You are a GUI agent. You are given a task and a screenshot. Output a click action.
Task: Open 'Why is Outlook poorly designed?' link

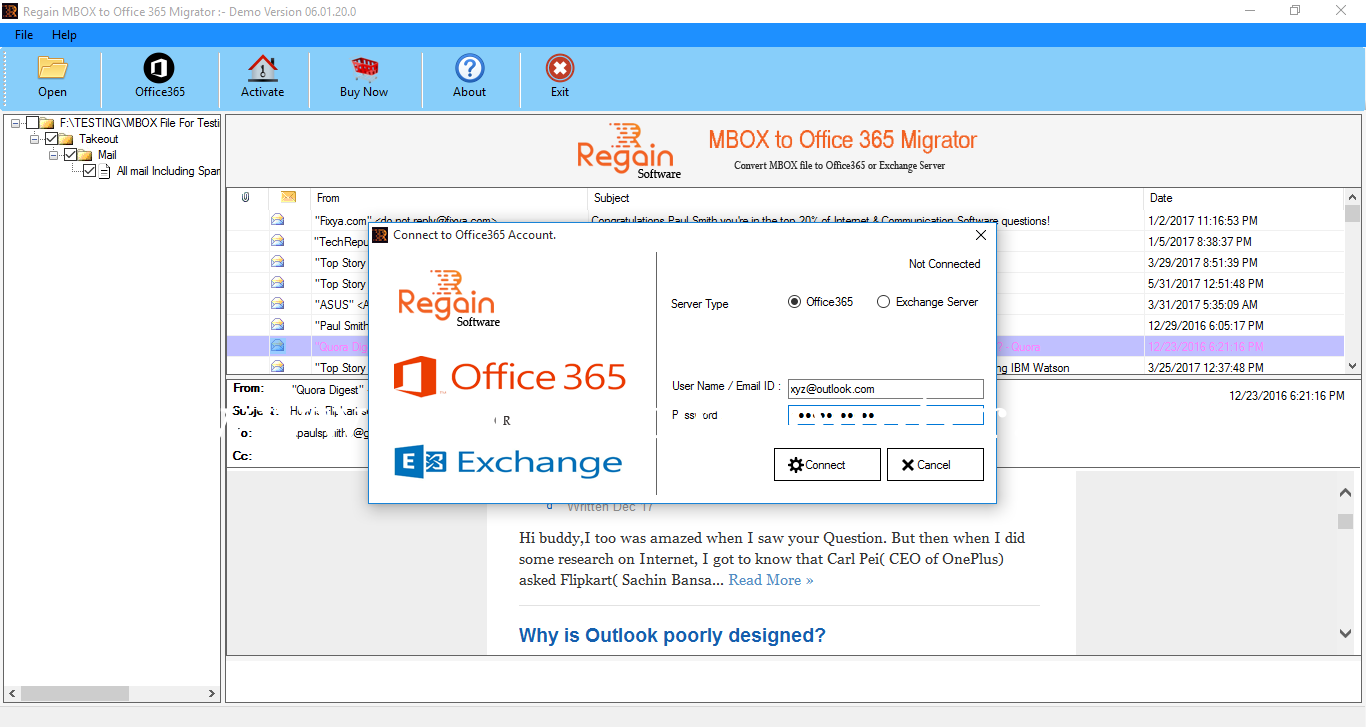672,636
